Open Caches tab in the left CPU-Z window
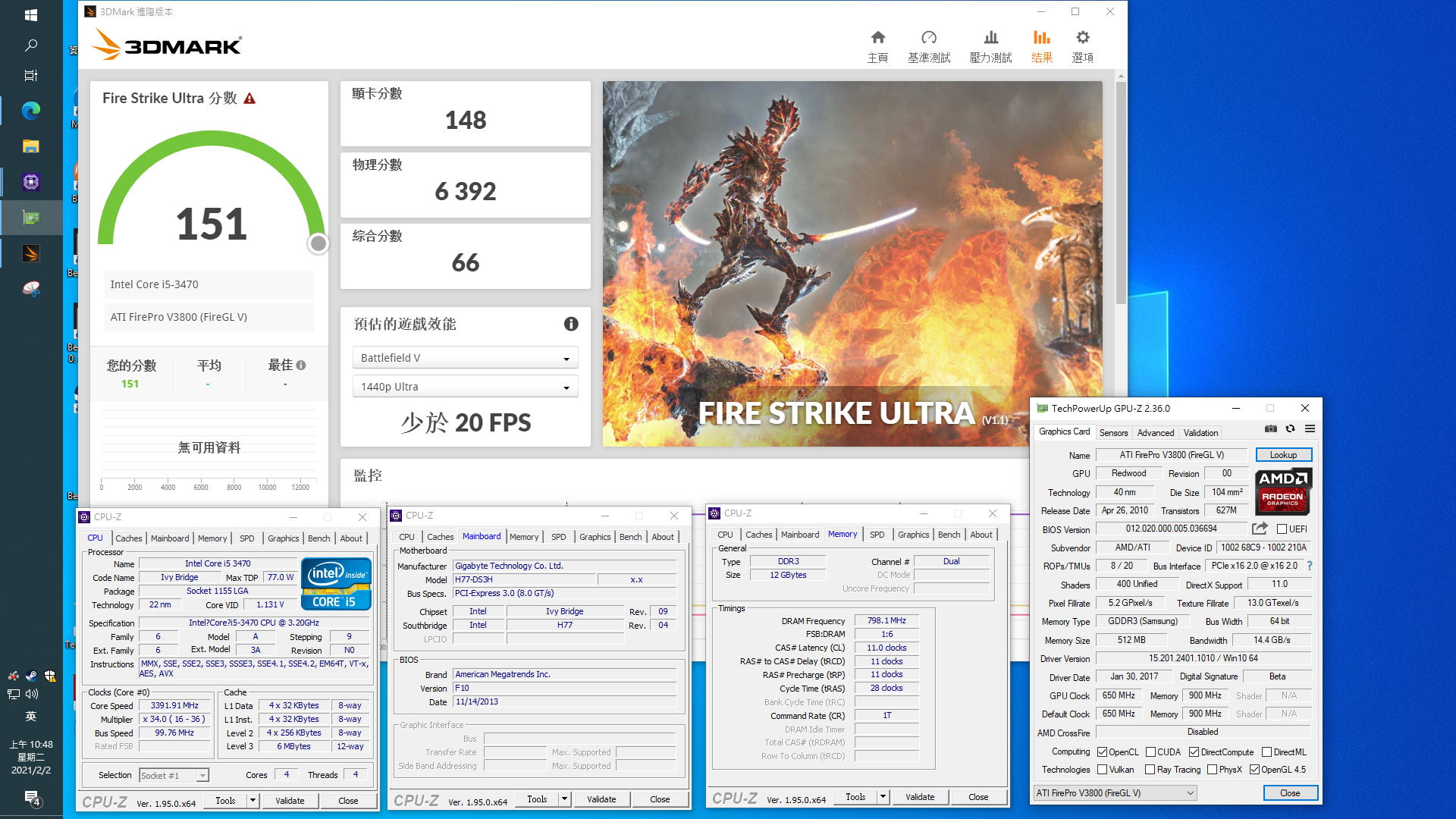Viewport: 1456px width, 819px height. pos(128,538)
